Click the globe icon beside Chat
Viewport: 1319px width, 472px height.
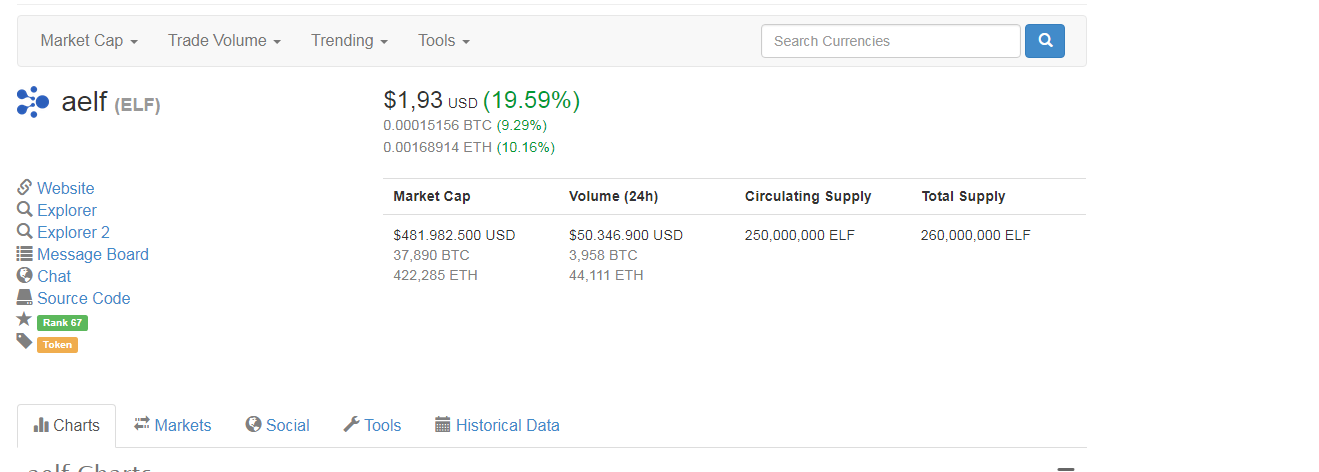25,276
